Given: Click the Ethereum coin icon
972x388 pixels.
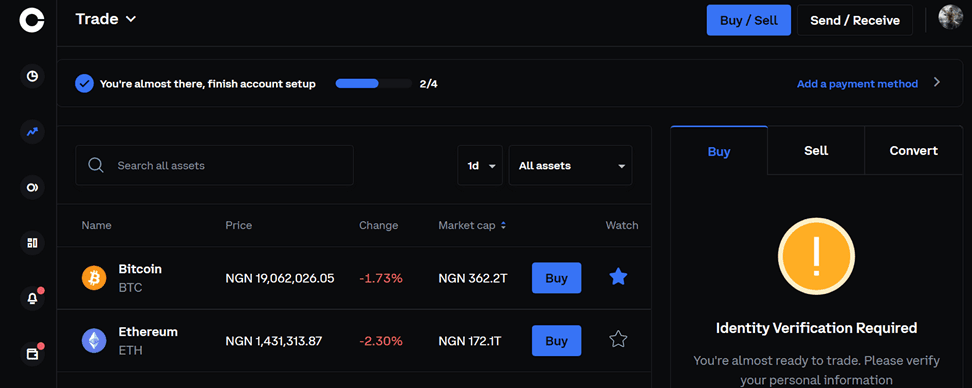Looking at the screenshot, I should [x=94, y=341].
